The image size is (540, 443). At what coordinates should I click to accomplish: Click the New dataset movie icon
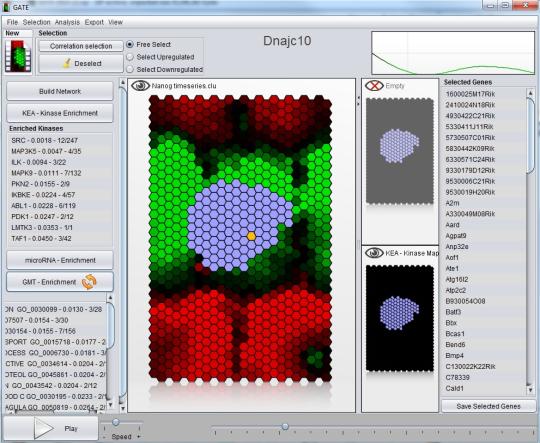pyautogui.click(x=19, y=56)
